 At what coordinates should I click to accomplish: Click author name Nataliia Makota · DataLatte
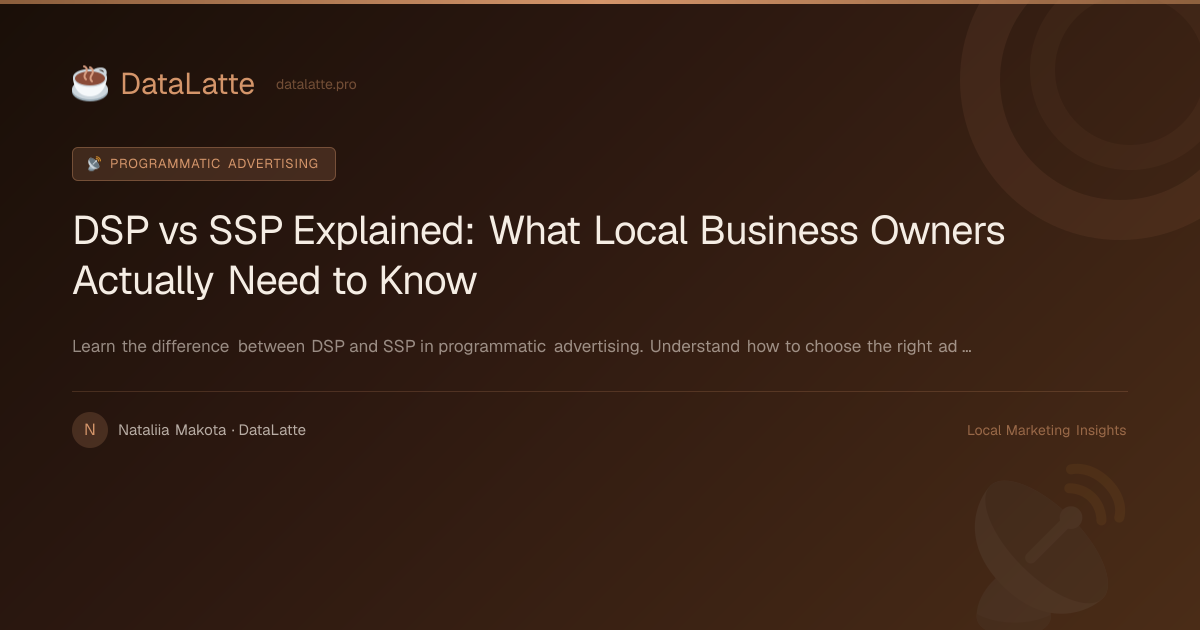[212, 430]
